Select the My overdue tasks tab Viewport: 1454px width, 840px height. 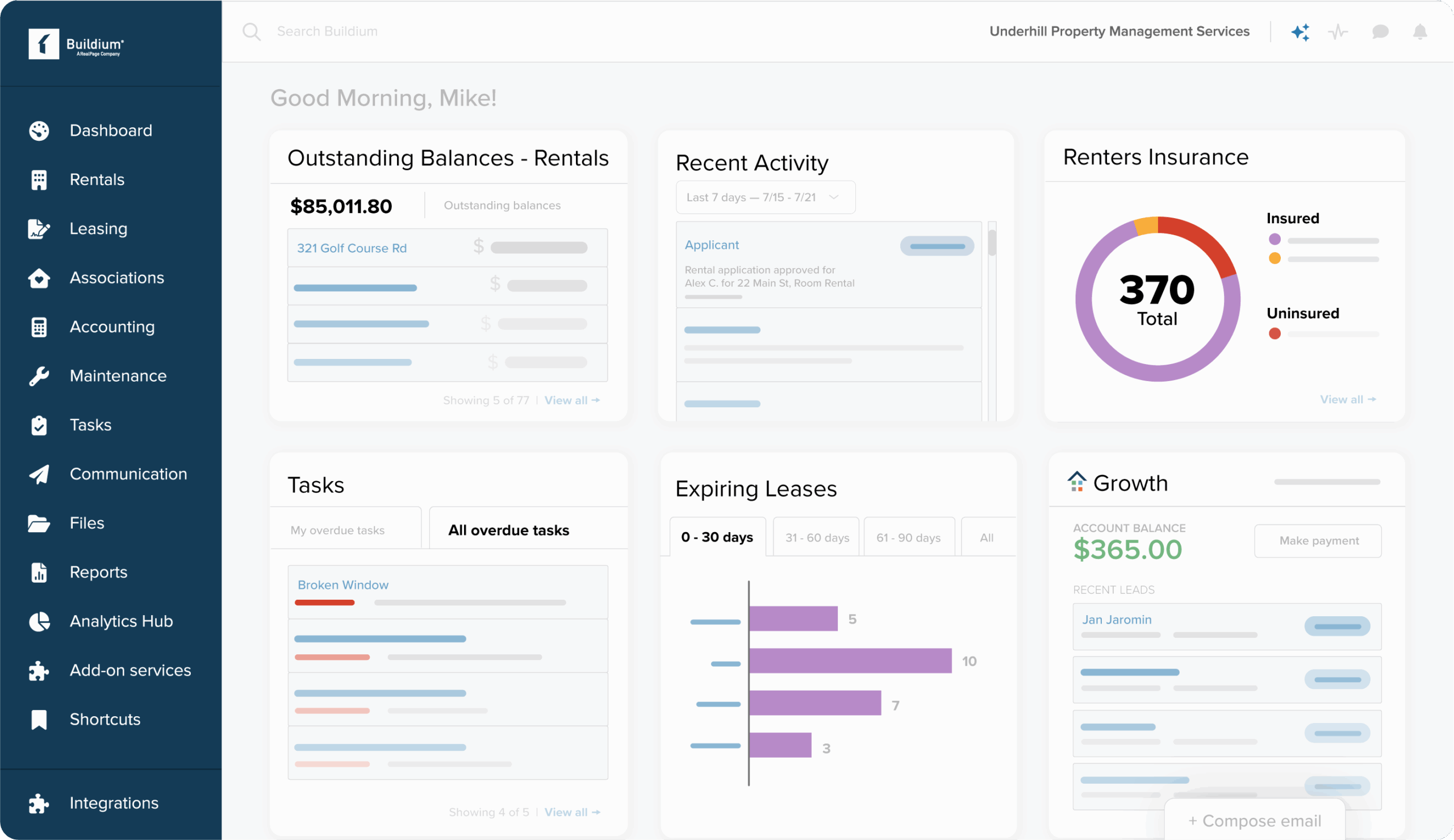click(337, 530)
